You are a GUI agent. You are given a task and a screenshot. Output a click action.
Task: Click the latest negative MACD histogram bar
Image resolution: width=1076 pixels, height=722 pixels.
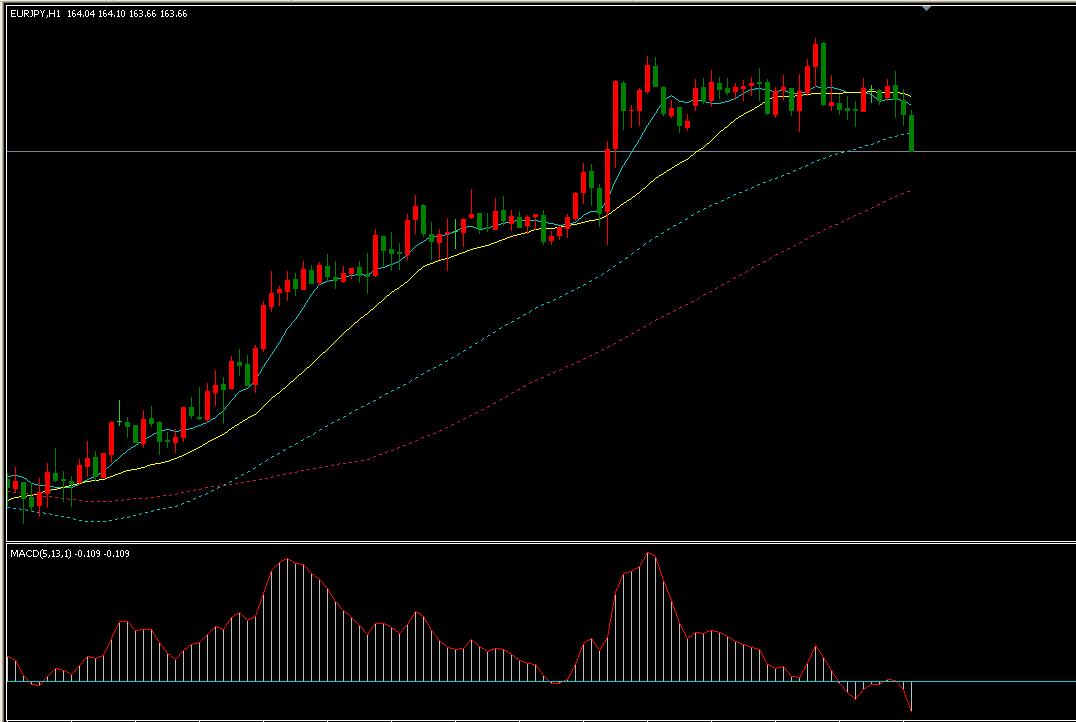pos(911,695)
